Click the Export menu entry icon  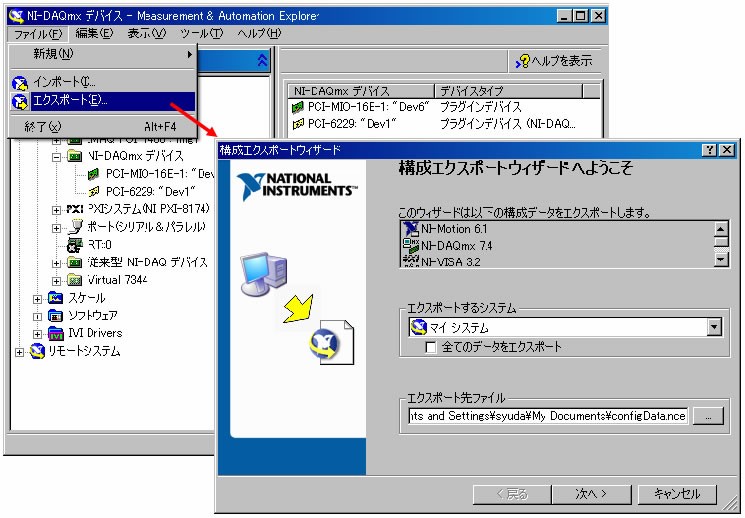pos(20,101)
